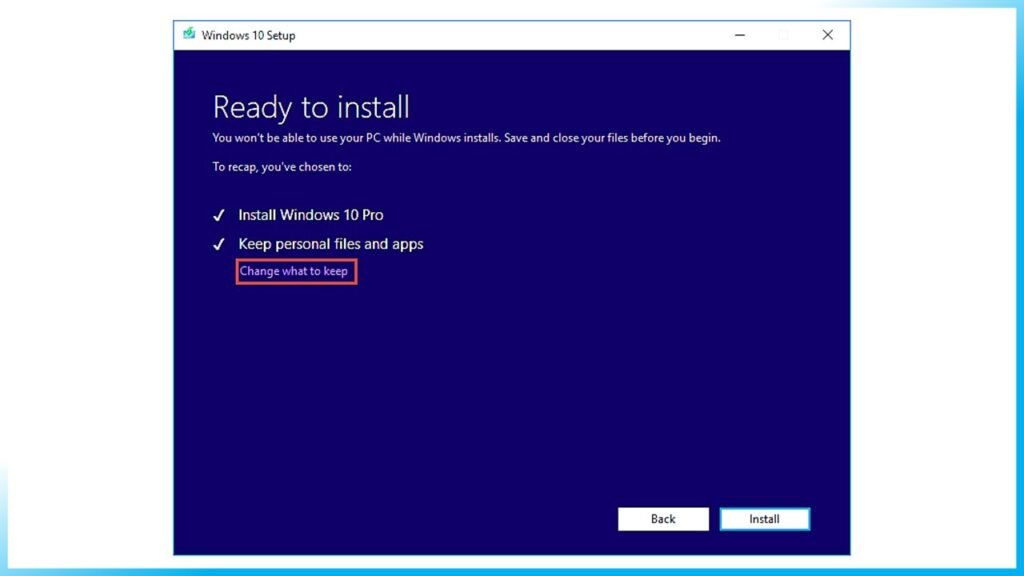The width and height of the screenshot is (1024, 576).
Task: Maximize the setup window using the square icon
Action: 782,34
